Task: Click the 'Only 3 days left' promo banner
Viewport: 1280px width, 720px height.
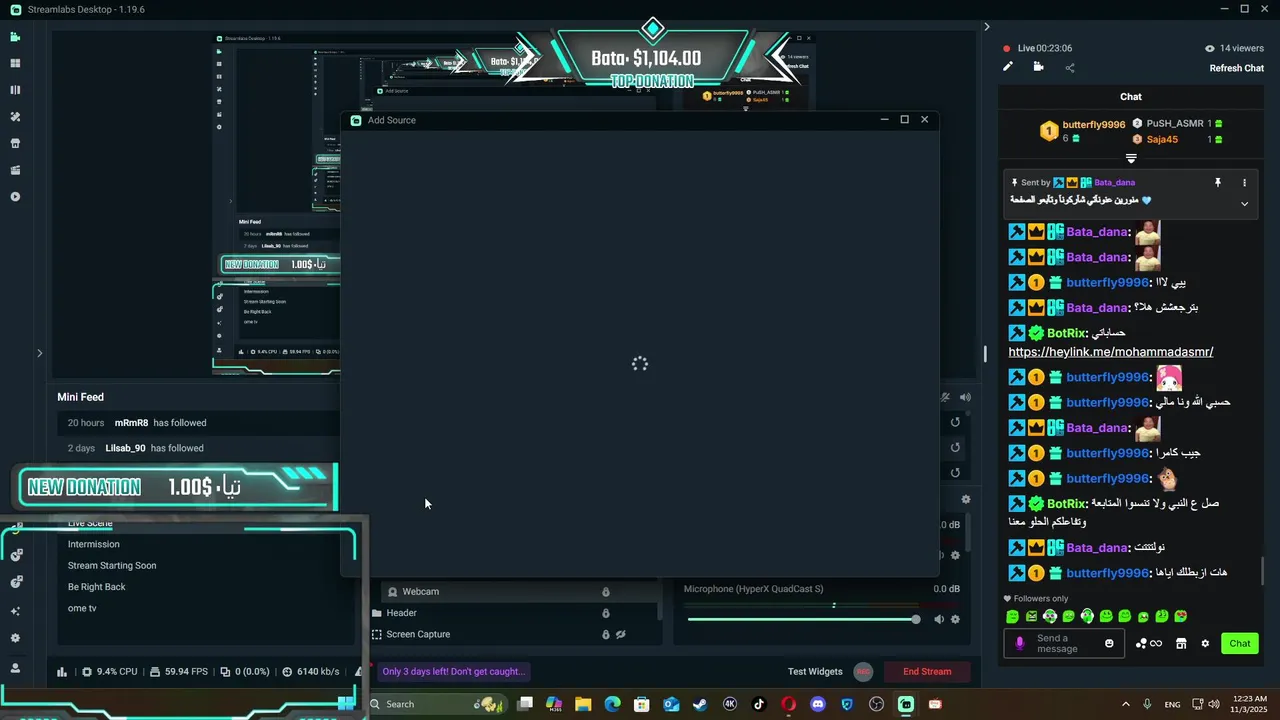Action: (x=453, y=671)
